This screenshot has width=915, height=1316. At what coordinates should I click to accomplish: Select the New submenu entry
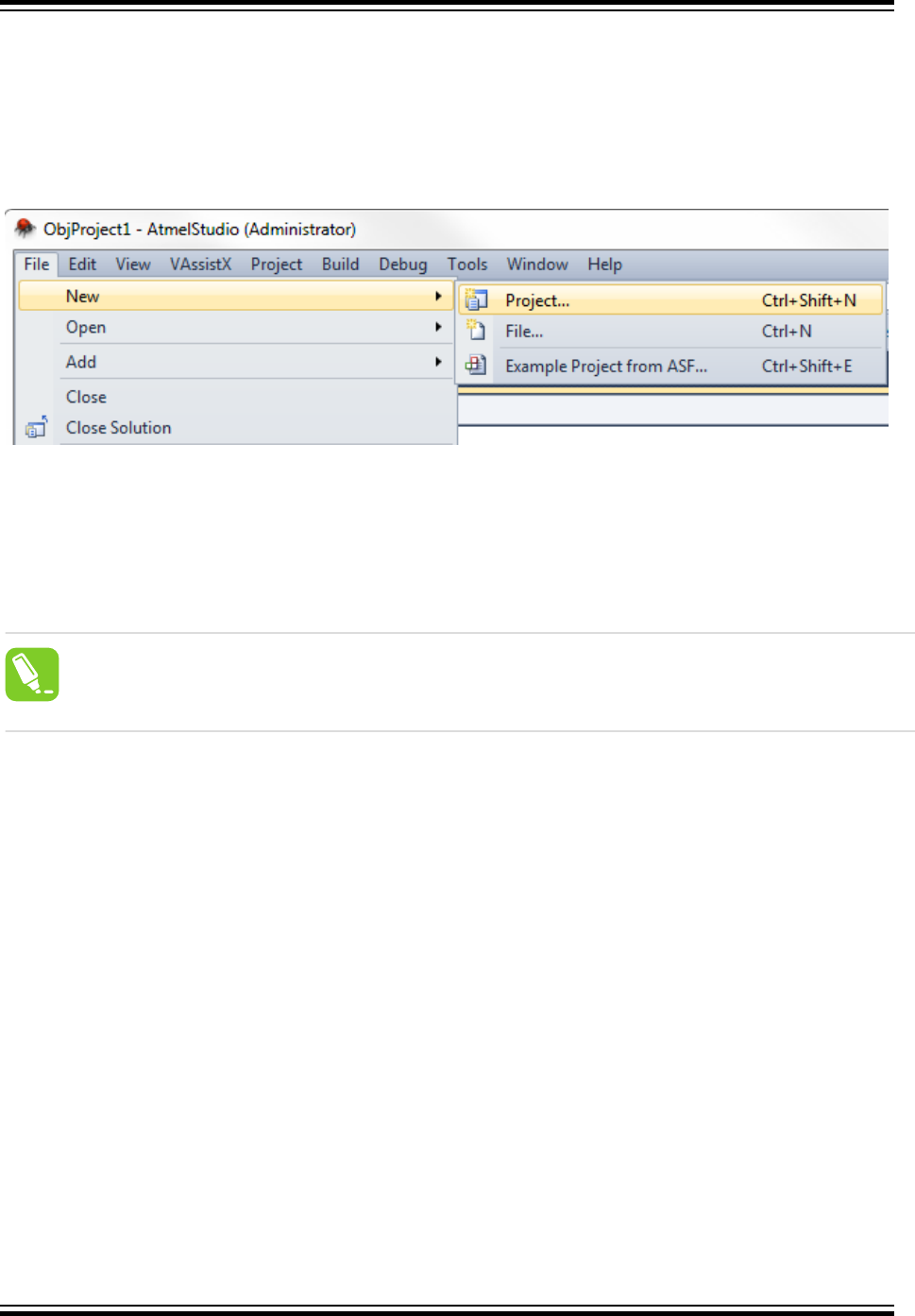[236, 297]
